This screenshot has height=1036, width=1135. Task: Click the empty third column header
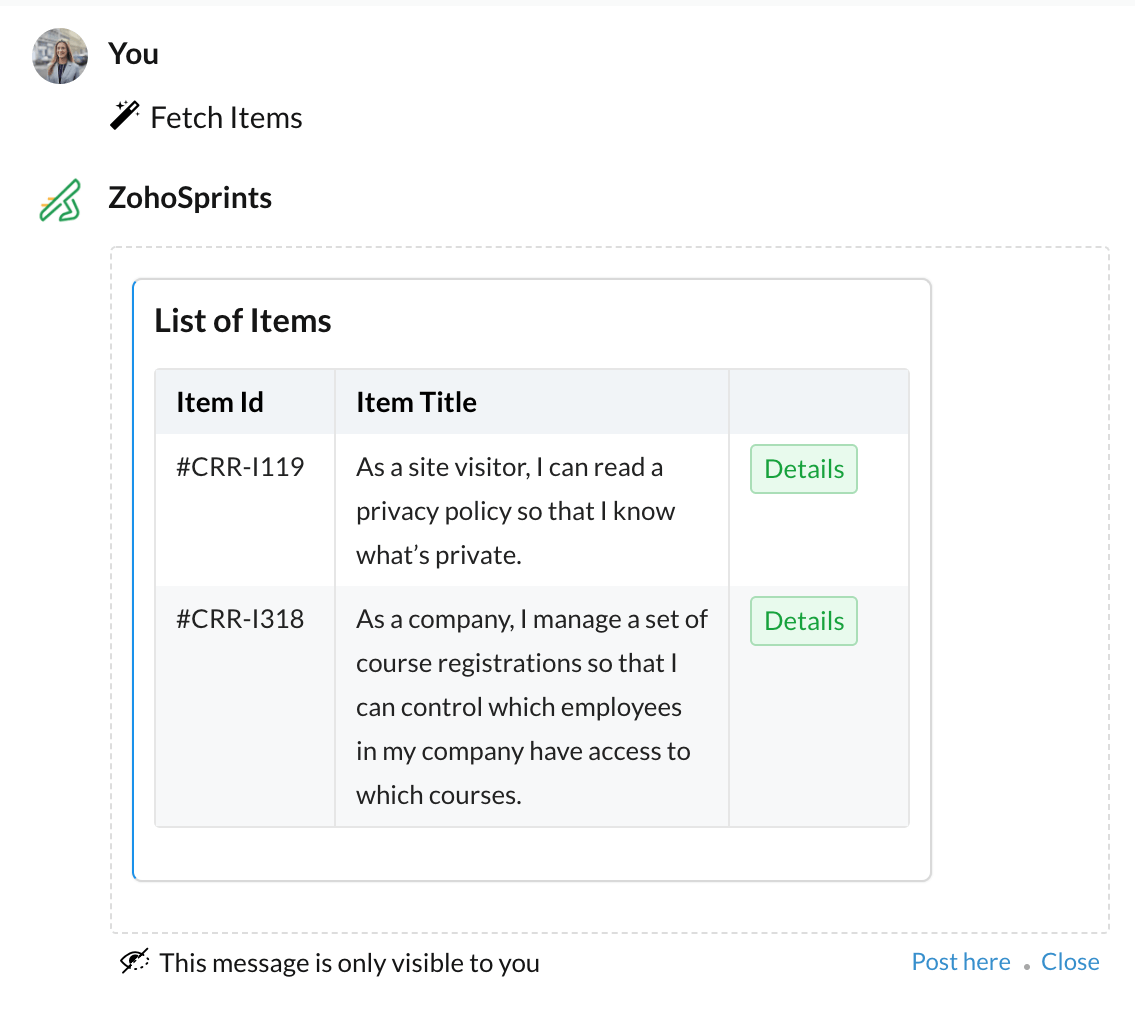click(x=819, y=402)
